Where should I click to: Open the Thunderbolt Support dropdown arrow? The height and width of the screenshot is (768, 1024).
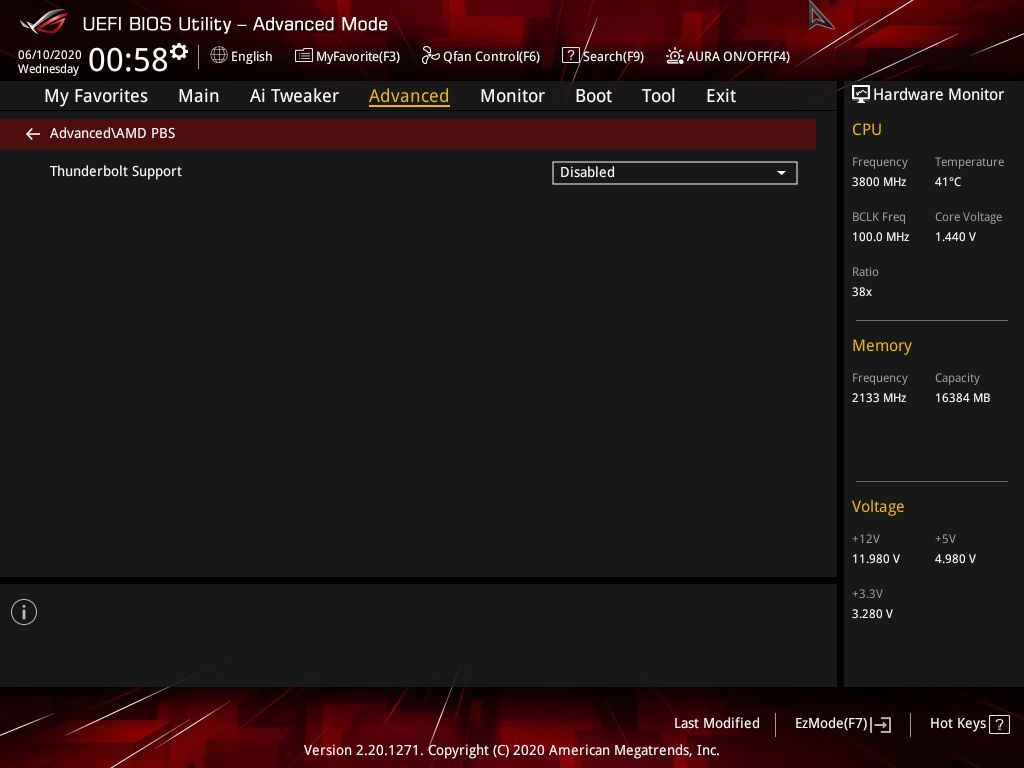781,173
